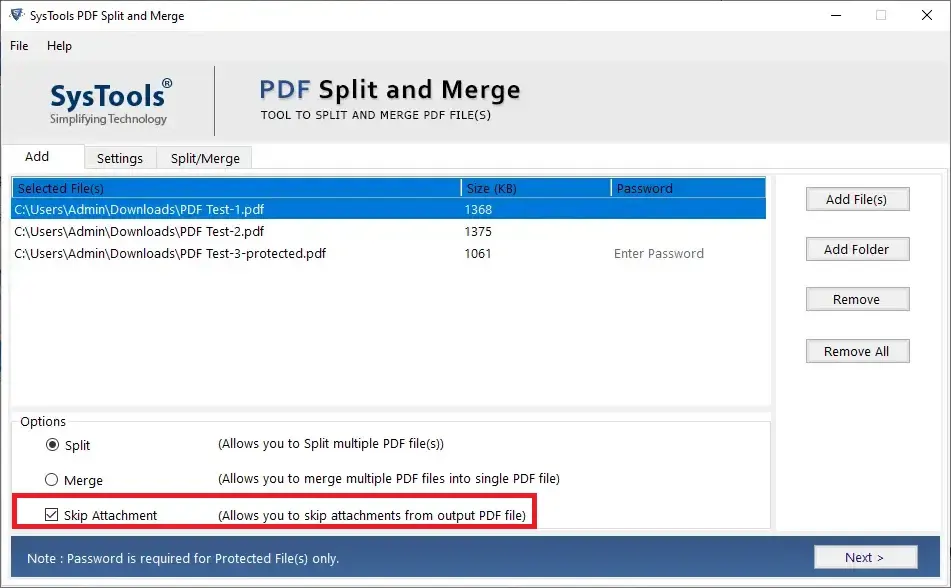Click the size value 1061
The width and height of the screenshot is (951, 588).
478,254
